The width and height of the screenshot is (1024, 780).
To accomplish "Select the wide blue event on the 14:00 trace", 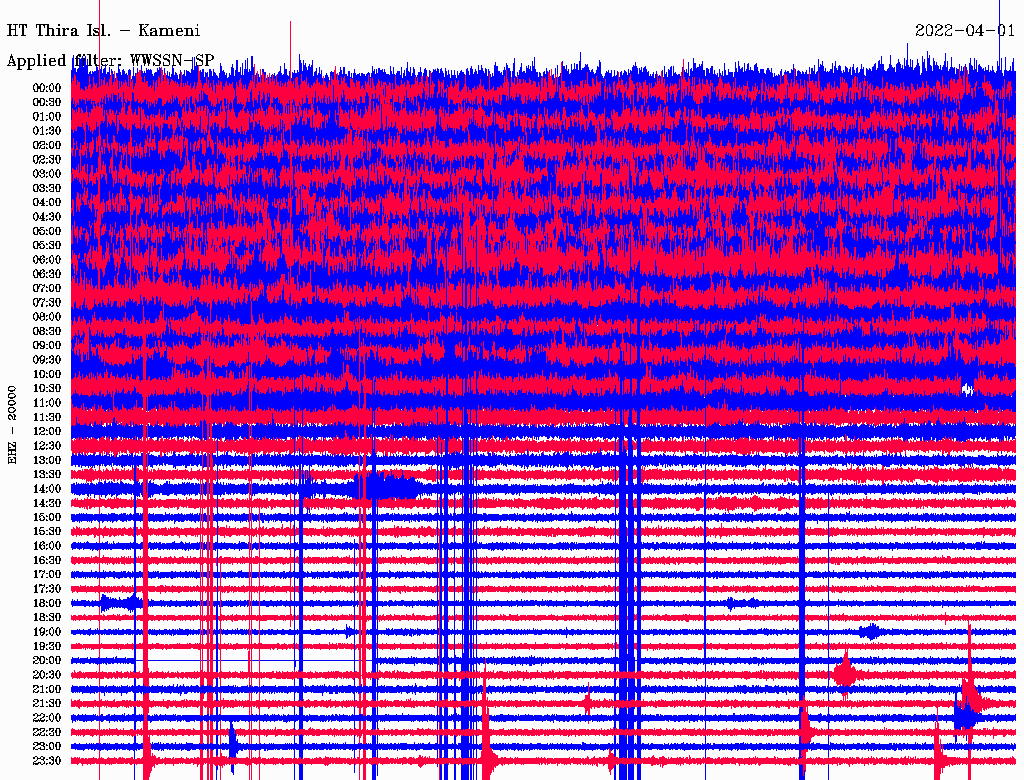I will pos(385,488).
